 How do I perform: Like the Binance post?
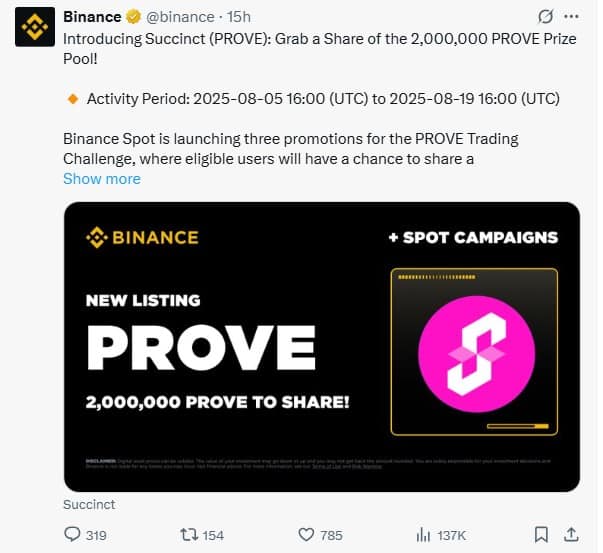(307, 535)
